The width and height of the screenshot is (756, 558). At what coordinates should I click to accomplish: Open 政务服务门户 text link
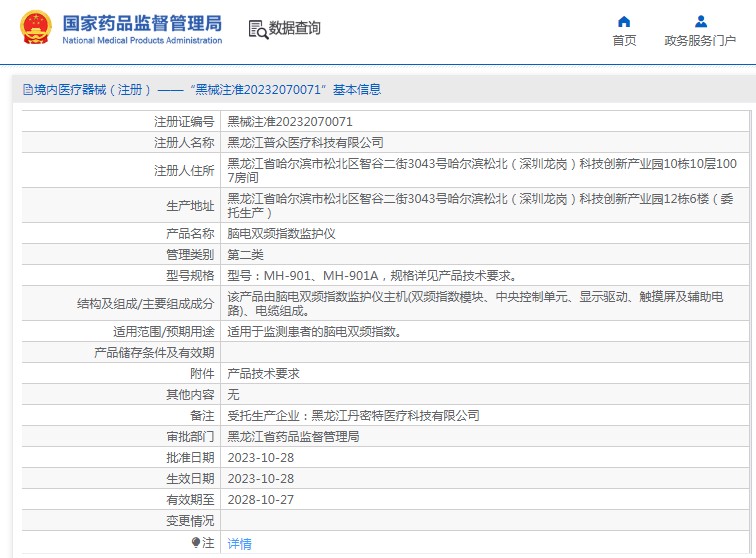(700, 41)
